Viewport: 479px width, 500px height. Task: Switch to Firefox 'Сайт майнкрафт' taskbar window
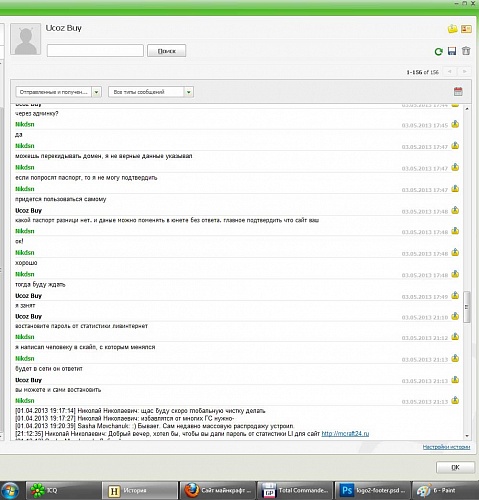tap(218, 490)
